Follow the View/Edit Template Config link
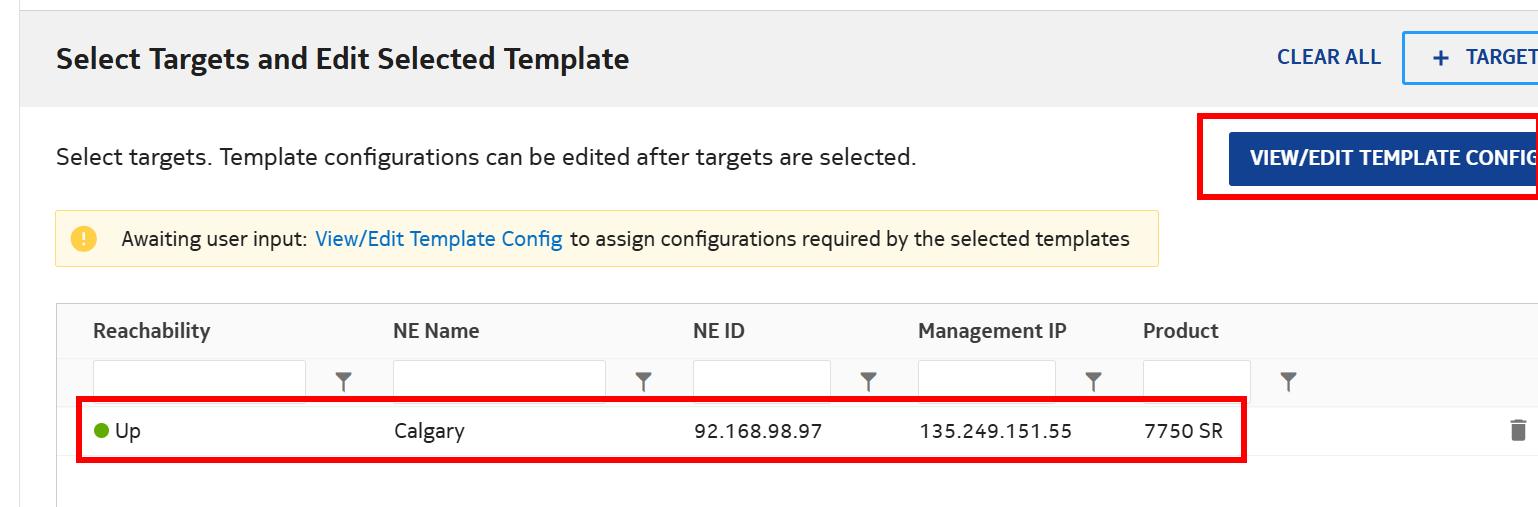 (x=438, y=239)
